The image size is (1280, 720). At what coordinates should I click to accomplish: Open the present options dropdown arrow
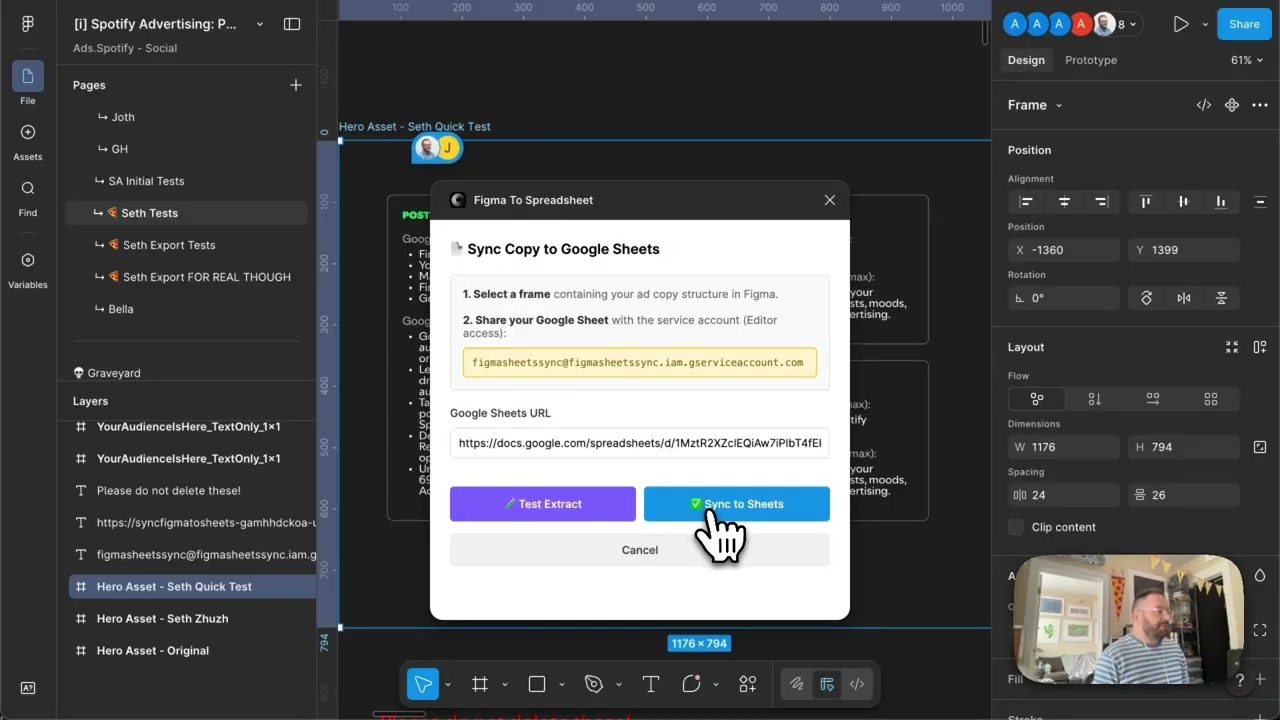(1205, 24)
